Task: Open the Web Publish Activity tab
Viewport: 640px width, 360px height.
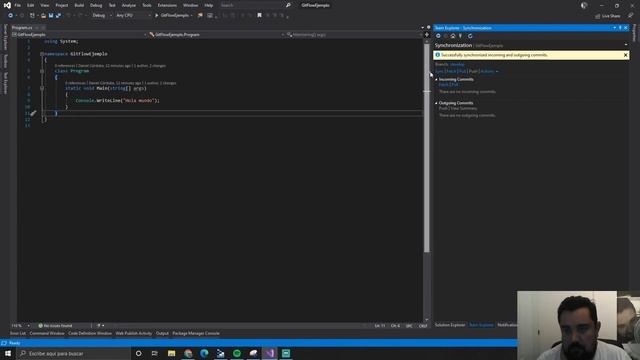Action: point(133,333)
